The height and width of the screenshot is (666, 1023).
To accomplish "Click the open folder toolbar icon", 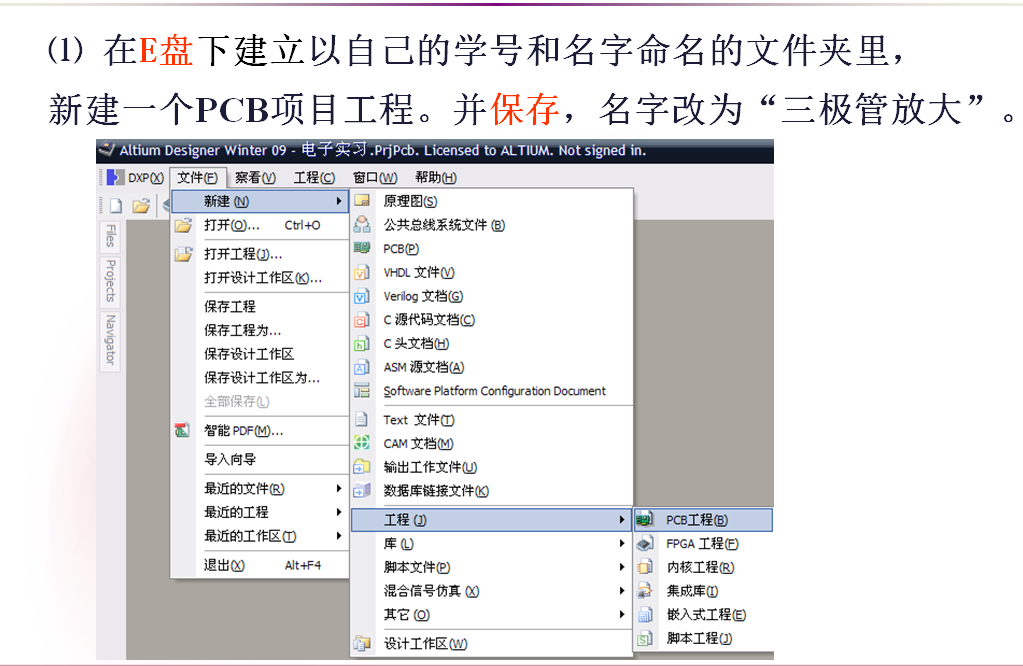I will click(141, 206).
